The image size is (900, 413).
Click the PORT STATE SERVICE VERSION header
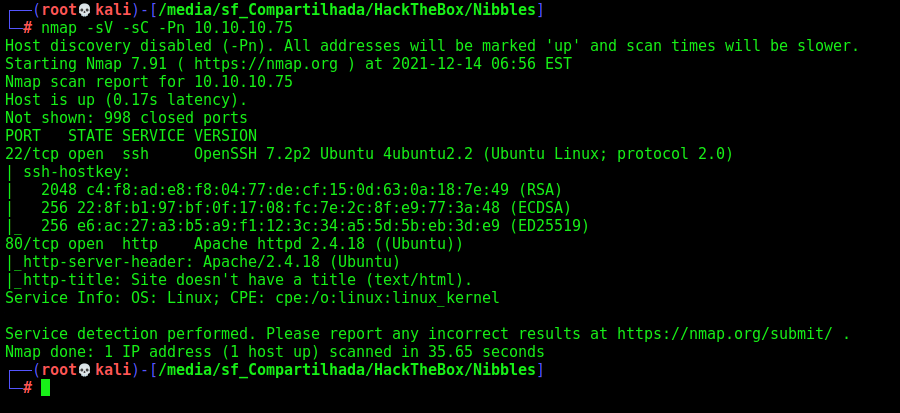[x=131, y=136]
